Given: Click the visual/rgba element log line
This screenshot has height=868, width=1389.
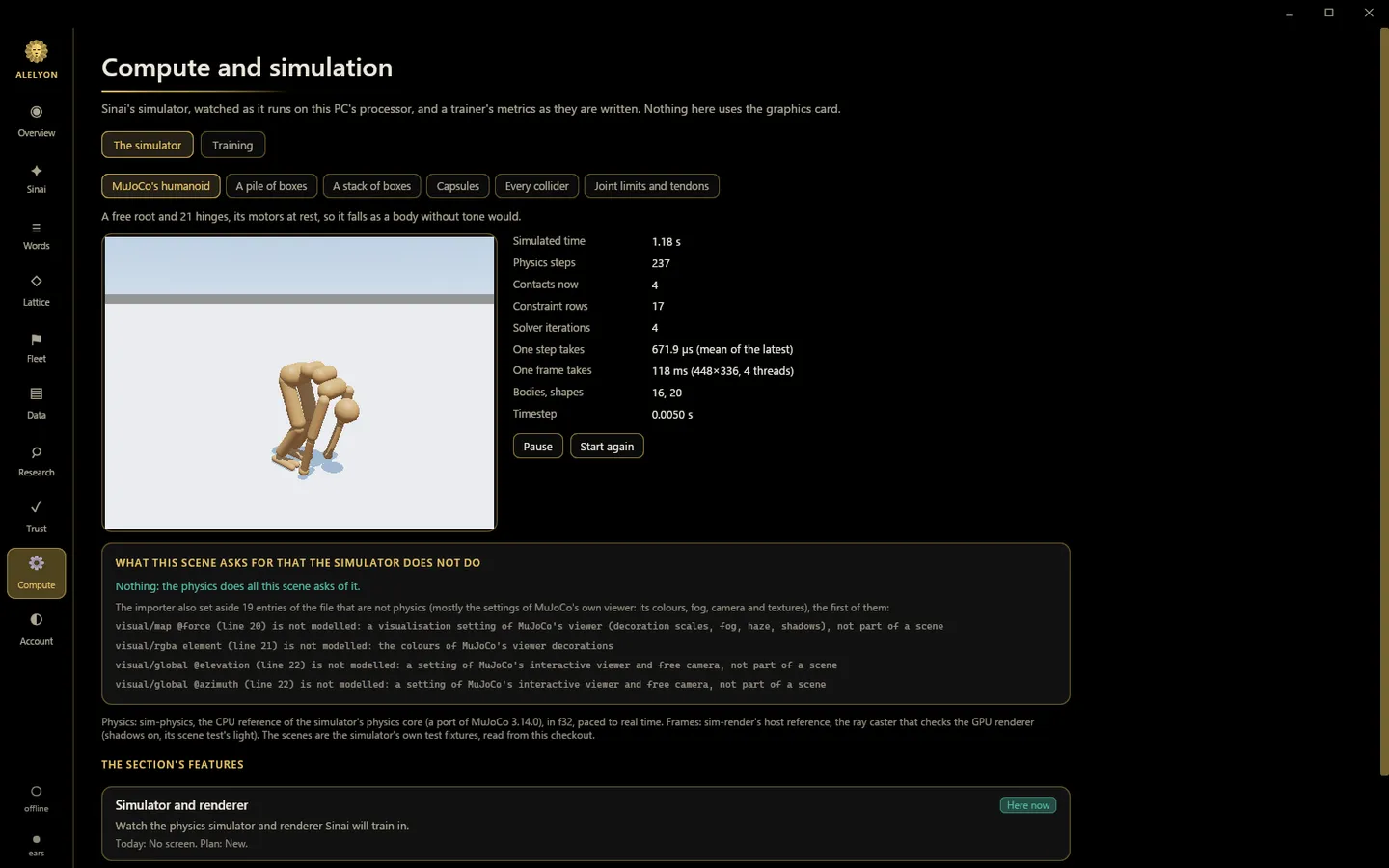Looking at the screenshot, I should click(x=365, y=646).
